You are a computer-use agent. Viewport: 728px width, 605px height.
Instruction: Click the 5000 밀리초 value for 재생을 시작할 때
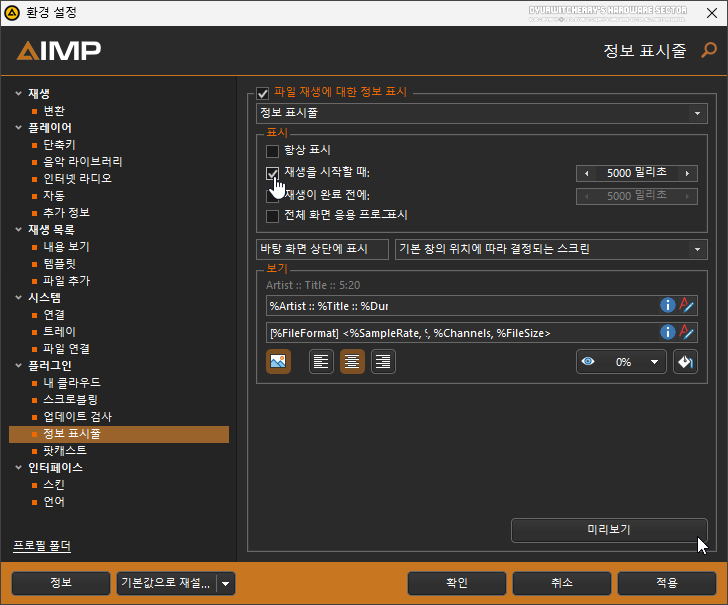coord(637,173)
